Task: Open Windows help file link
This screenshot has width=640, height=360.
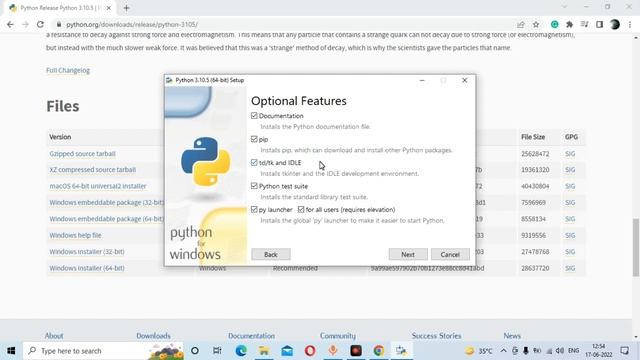Action: 75,236
